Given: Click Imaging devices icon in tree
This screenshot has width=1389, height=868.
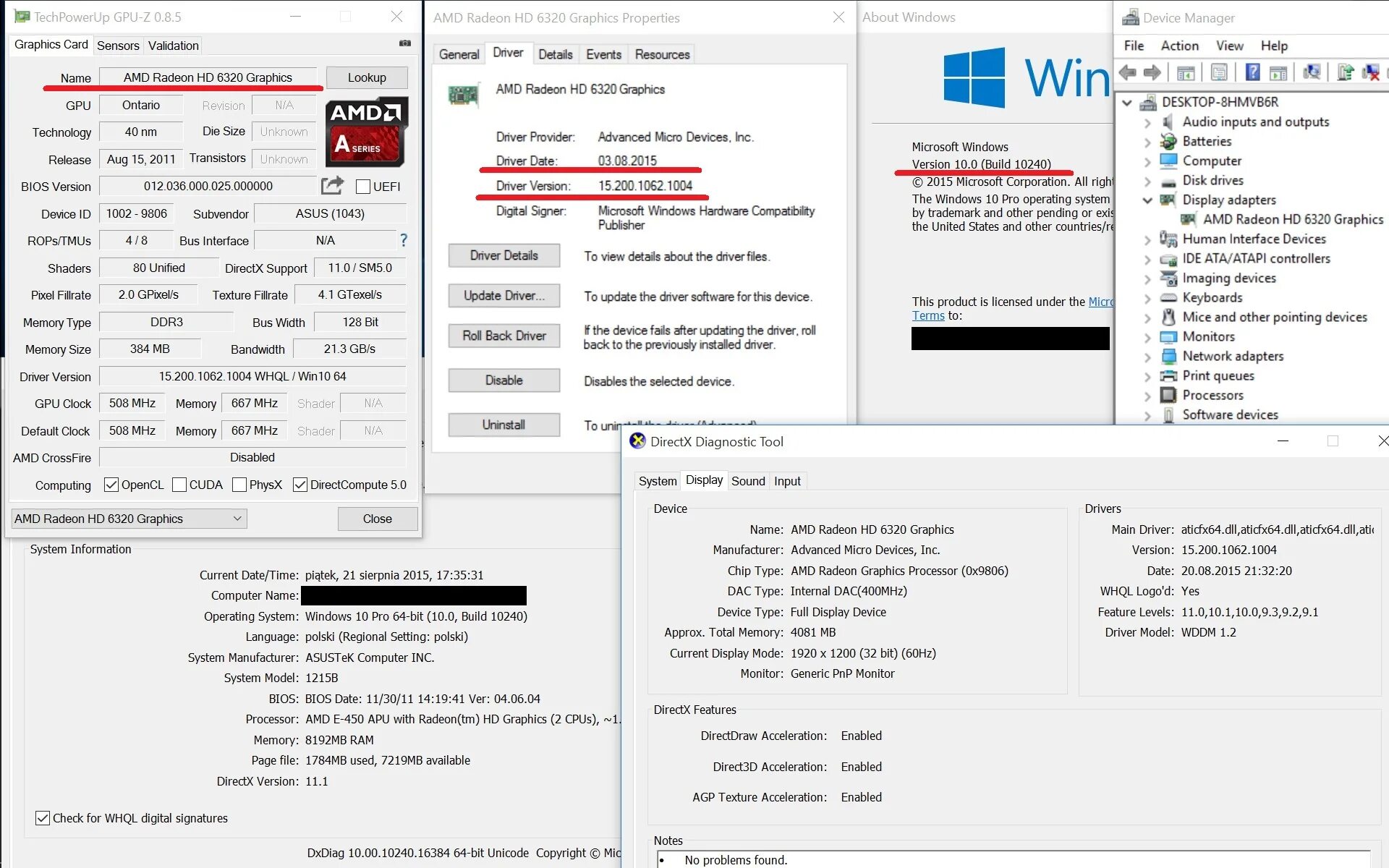Looking at the screenshot, I should pyautogui.click(x=1168, y=278).
